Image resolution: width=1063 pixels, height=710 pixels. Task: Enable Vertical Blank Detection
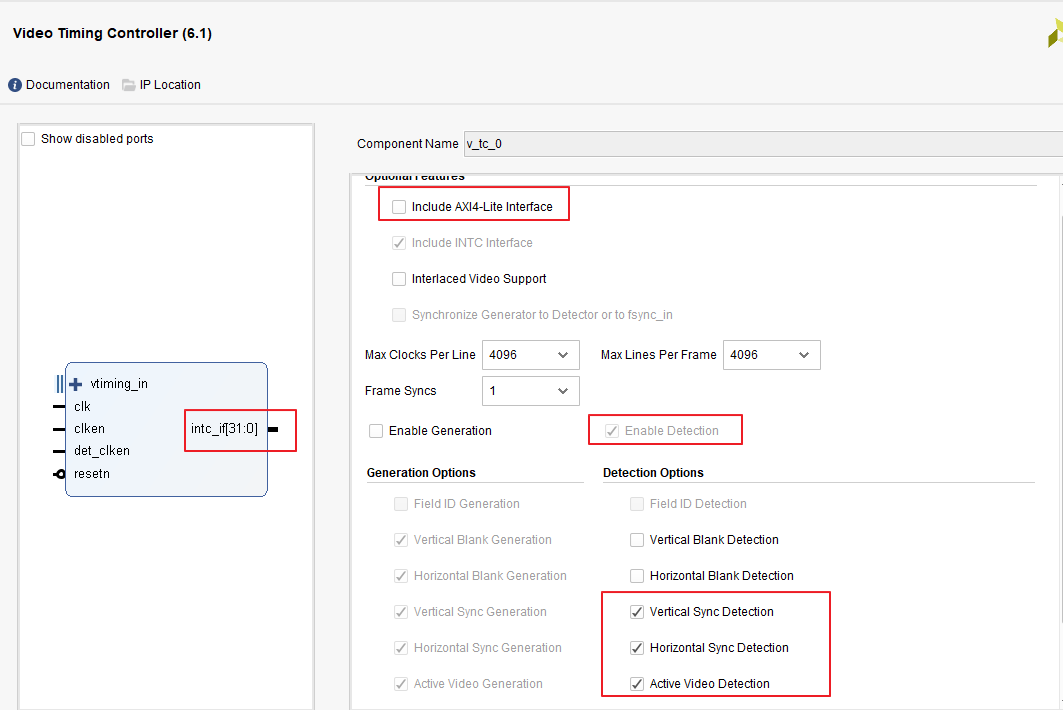(x=637, y=539)
